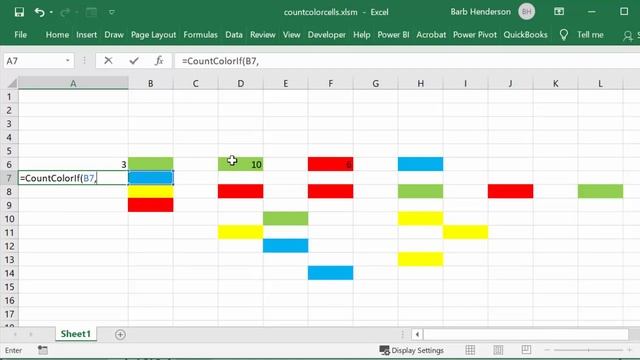Select the blue cell B7
640x360 pixels.
pos(151,178)
